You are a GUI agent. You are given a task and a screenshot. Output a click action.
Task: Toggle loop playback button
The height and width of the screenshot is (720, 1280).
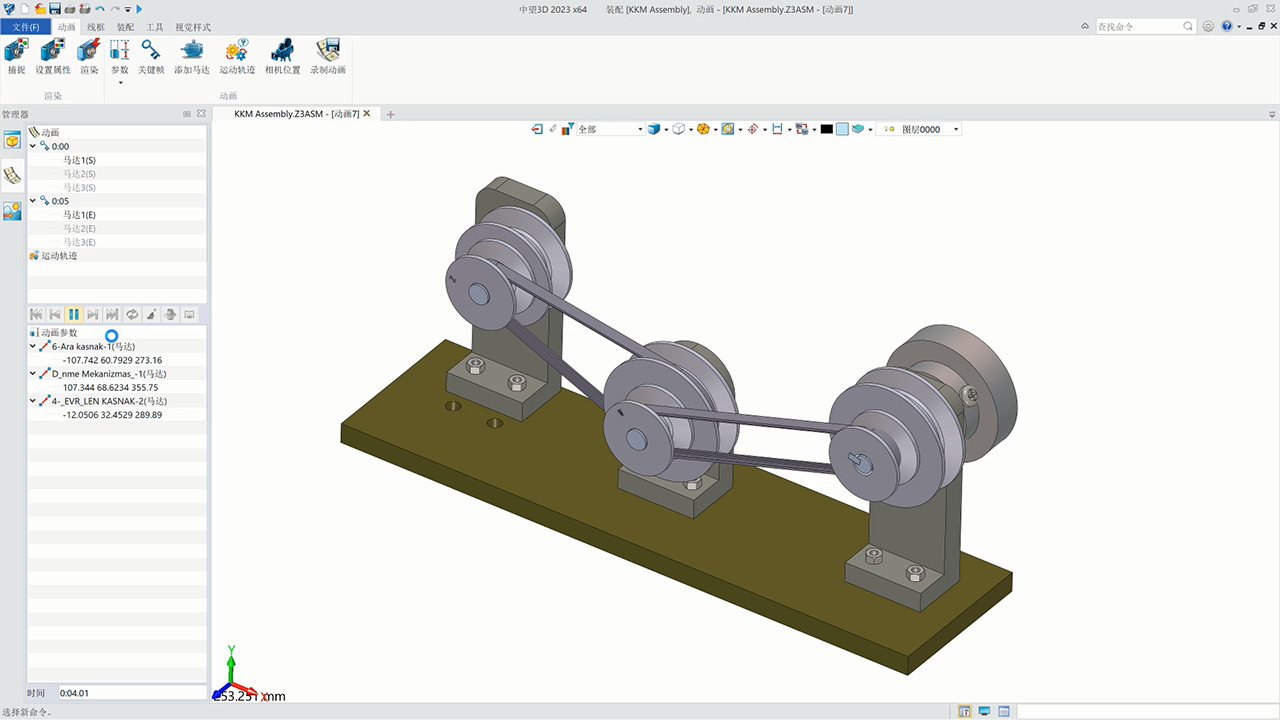[x=131, y=314]
